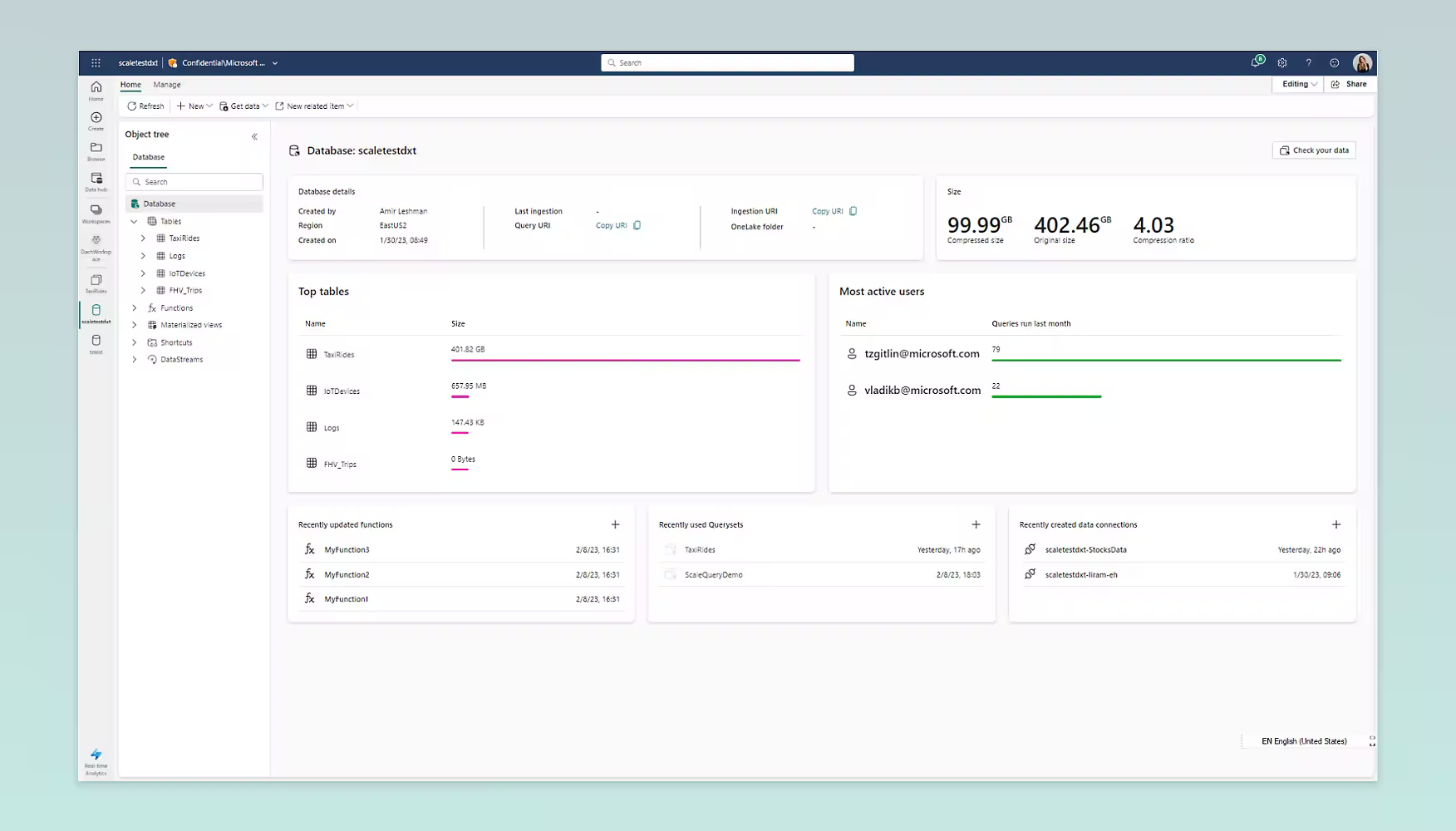Click the Share button
This screenshot has width=1456, height=831.
pos(1349,84)
